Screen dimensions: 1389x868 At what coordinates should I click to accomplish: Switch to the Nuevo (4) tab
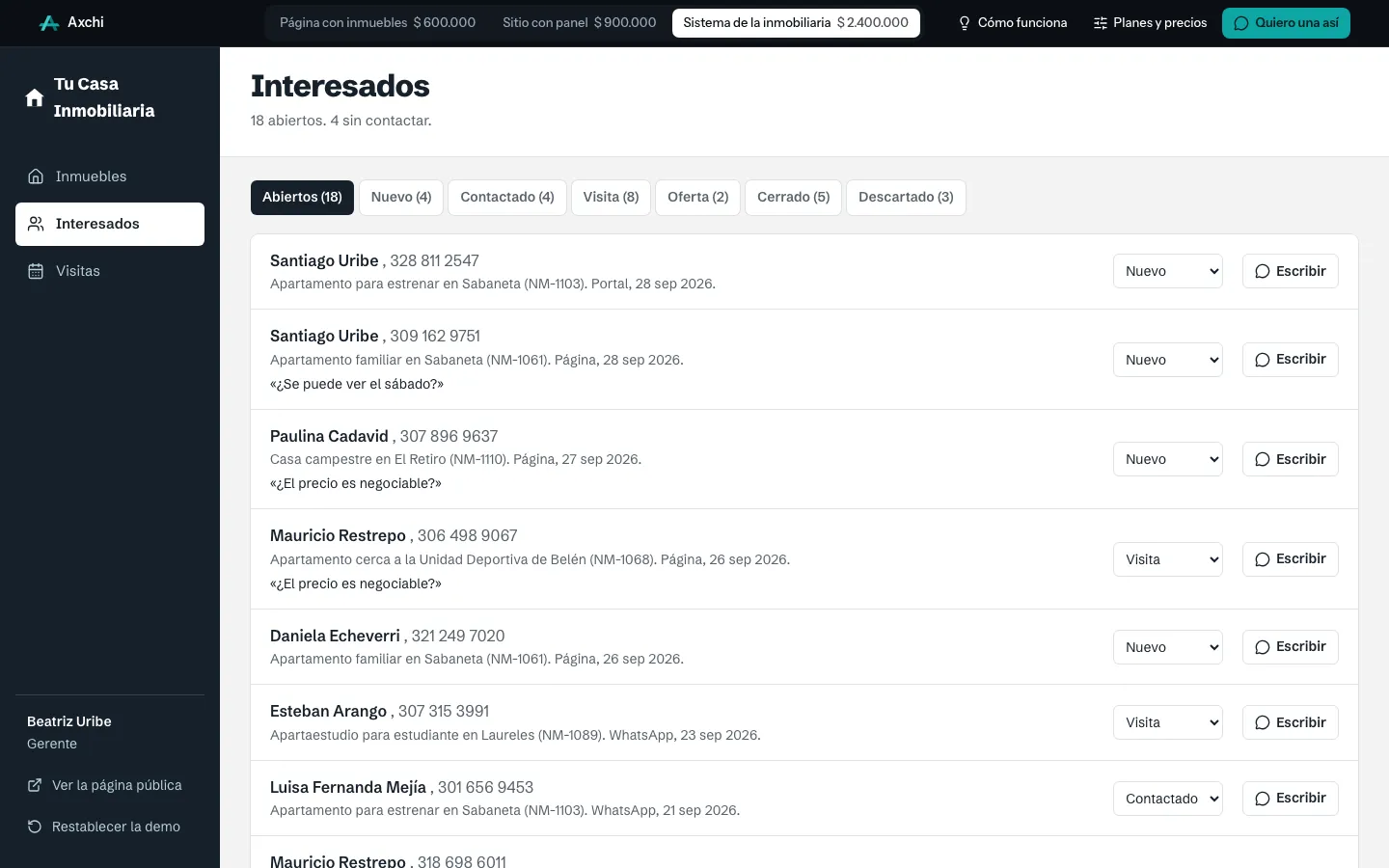point(401,197)
